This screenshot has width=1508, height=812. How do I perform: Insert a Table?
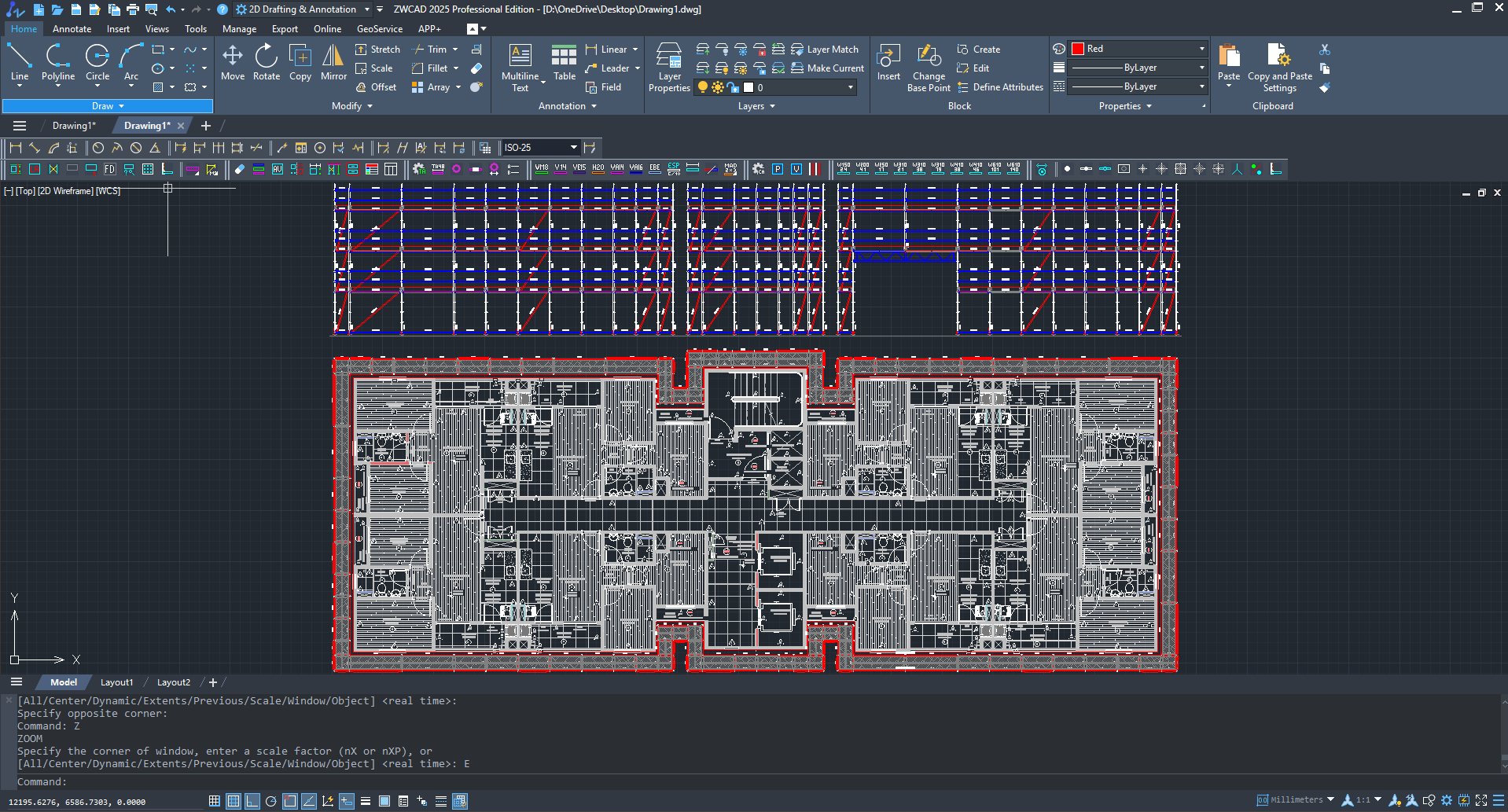point(565,63)
